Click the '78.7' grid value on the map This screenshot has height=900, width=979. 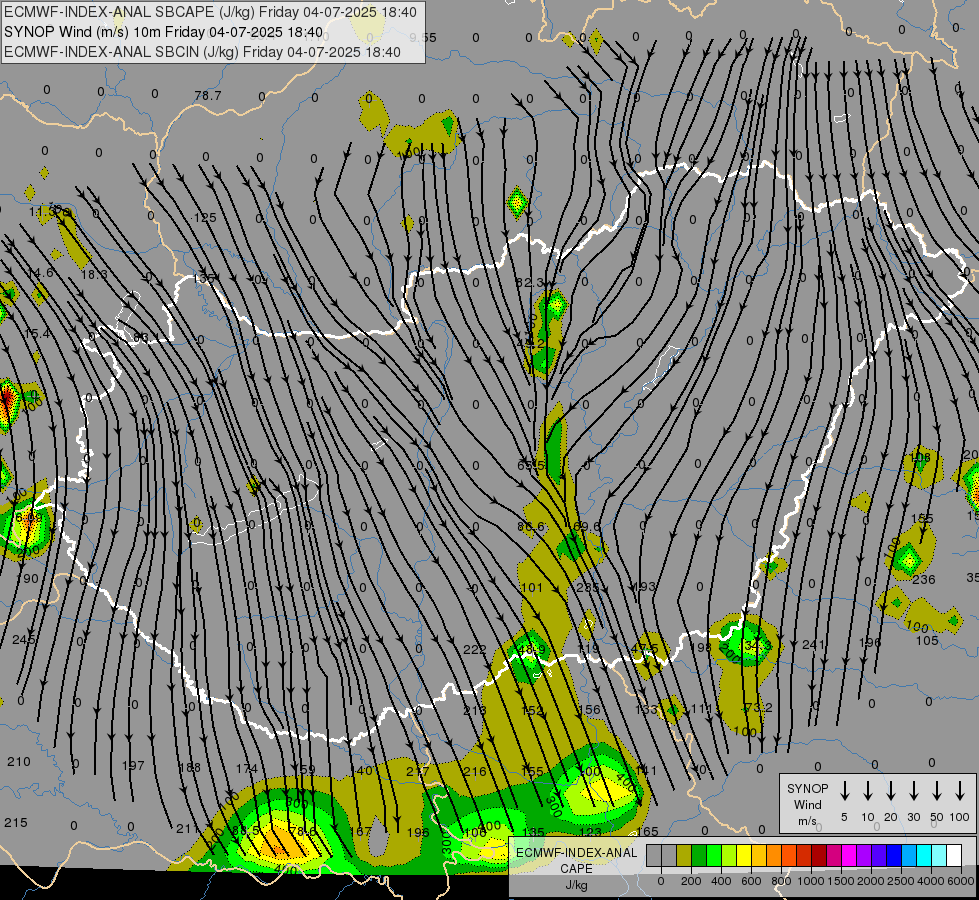click(208, 96)
